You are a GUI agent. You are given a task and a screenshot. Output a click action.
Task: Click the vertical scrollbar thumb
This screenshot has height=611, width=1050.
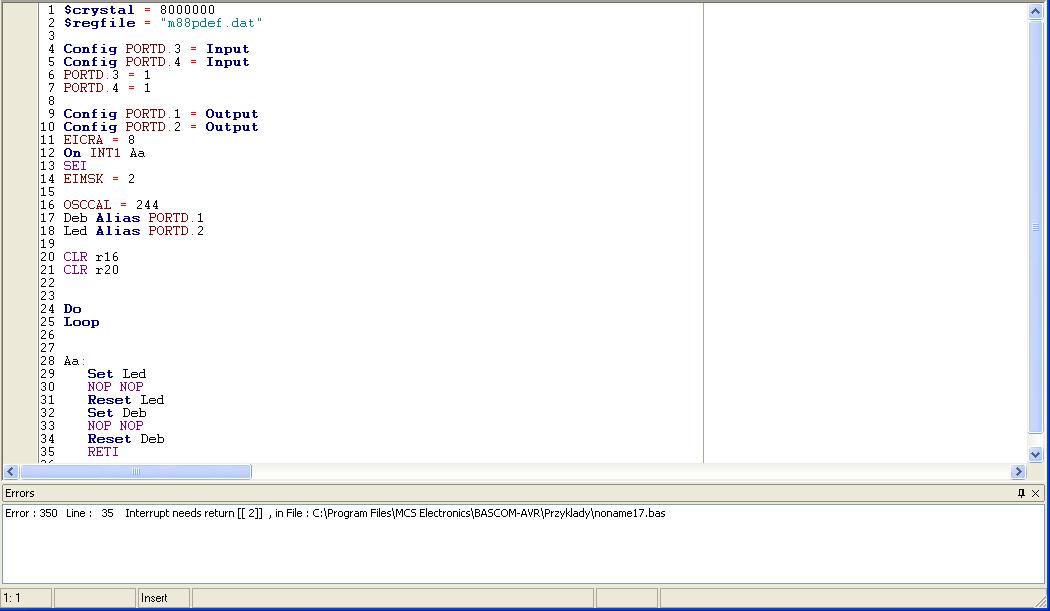(x=1035, y=226)
